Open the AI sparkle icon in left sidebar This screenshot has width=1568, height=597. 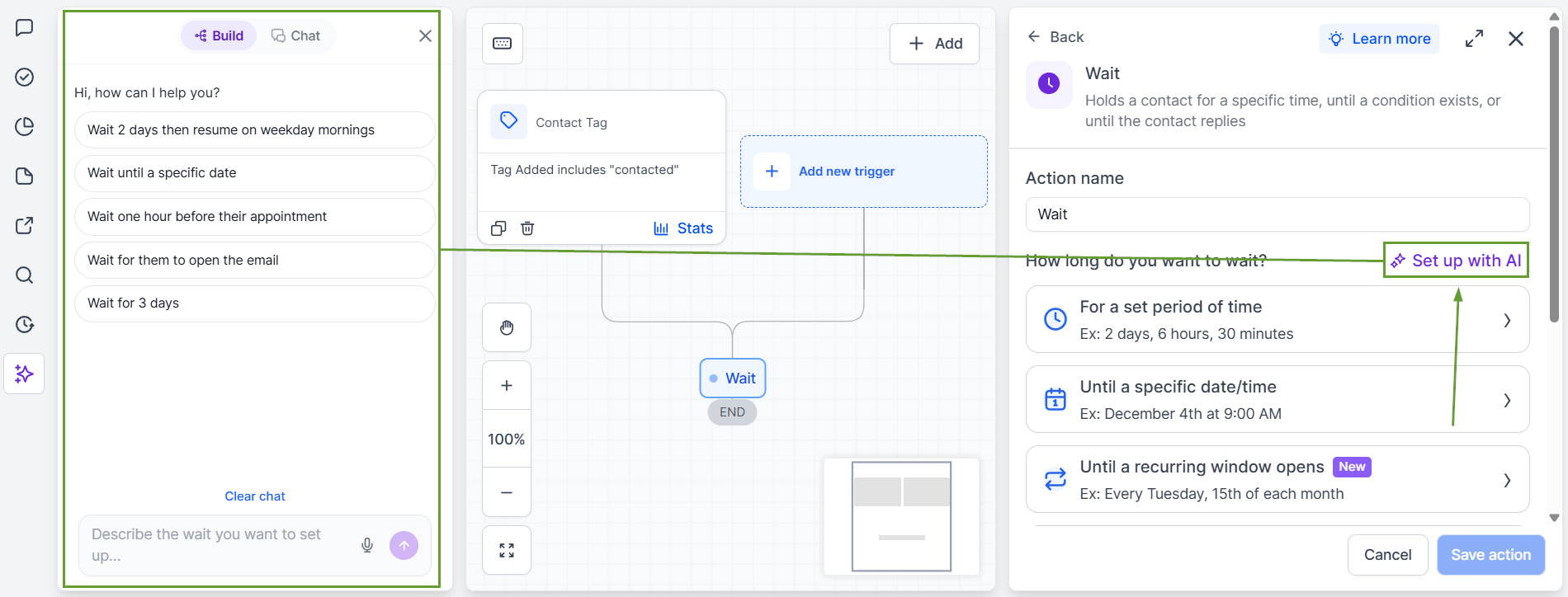[x=24, y=374]
